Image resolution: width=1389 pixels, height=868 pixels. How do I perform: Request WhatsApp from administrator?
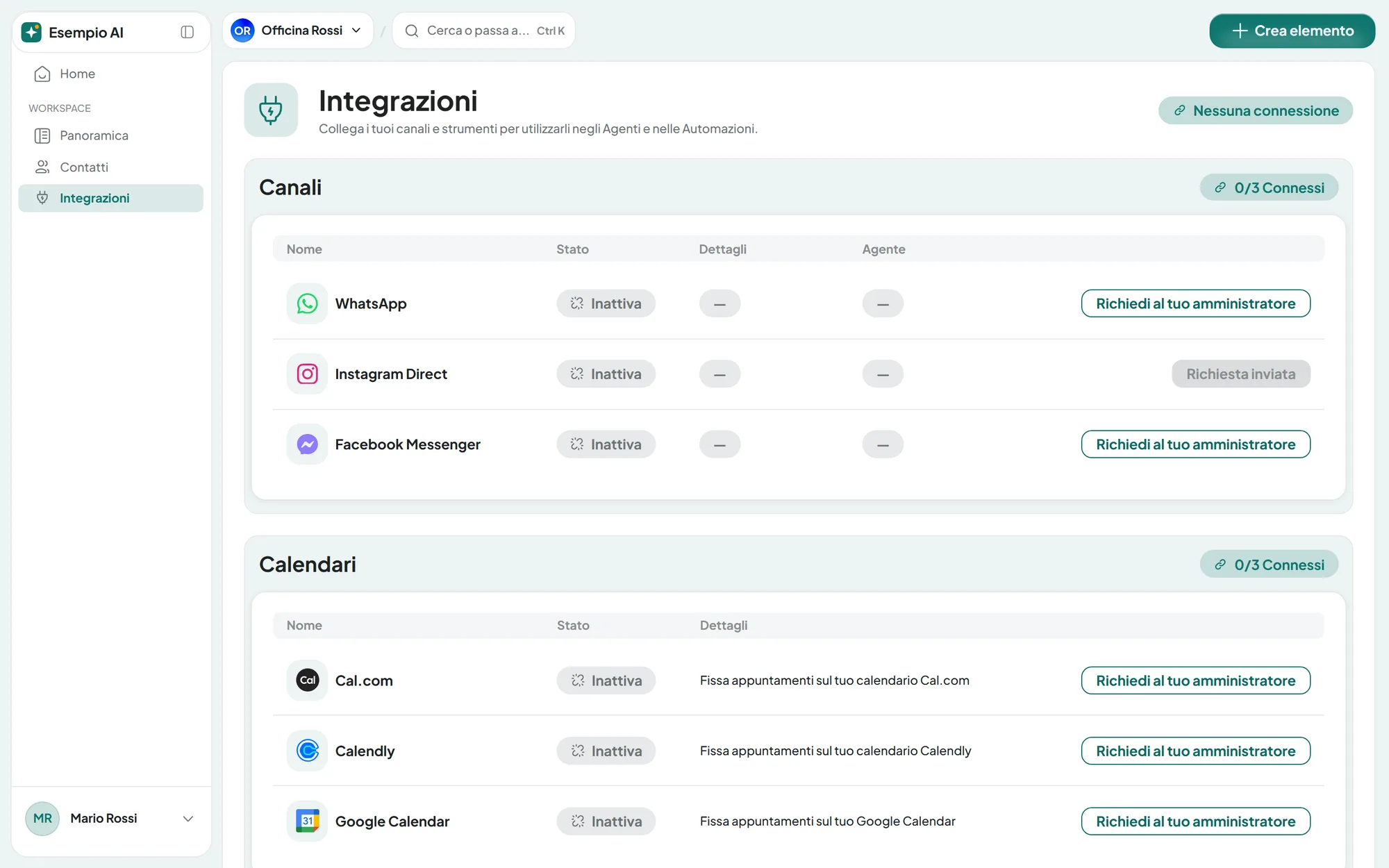(1195, 303)
